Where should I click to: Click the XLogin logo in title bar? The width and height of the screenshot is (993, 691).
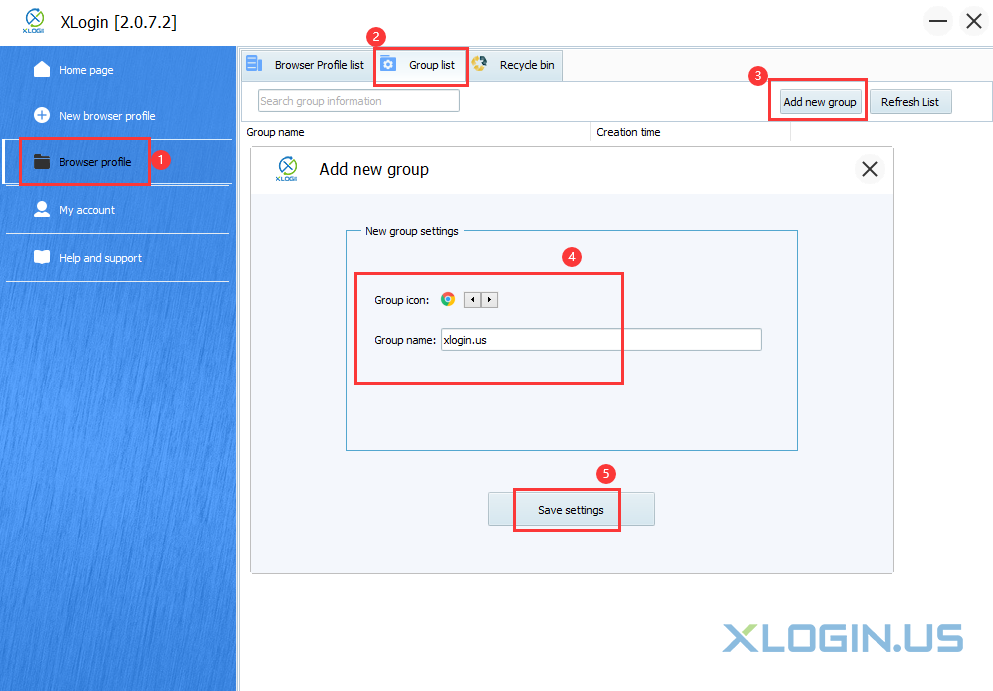coord(34,22)
